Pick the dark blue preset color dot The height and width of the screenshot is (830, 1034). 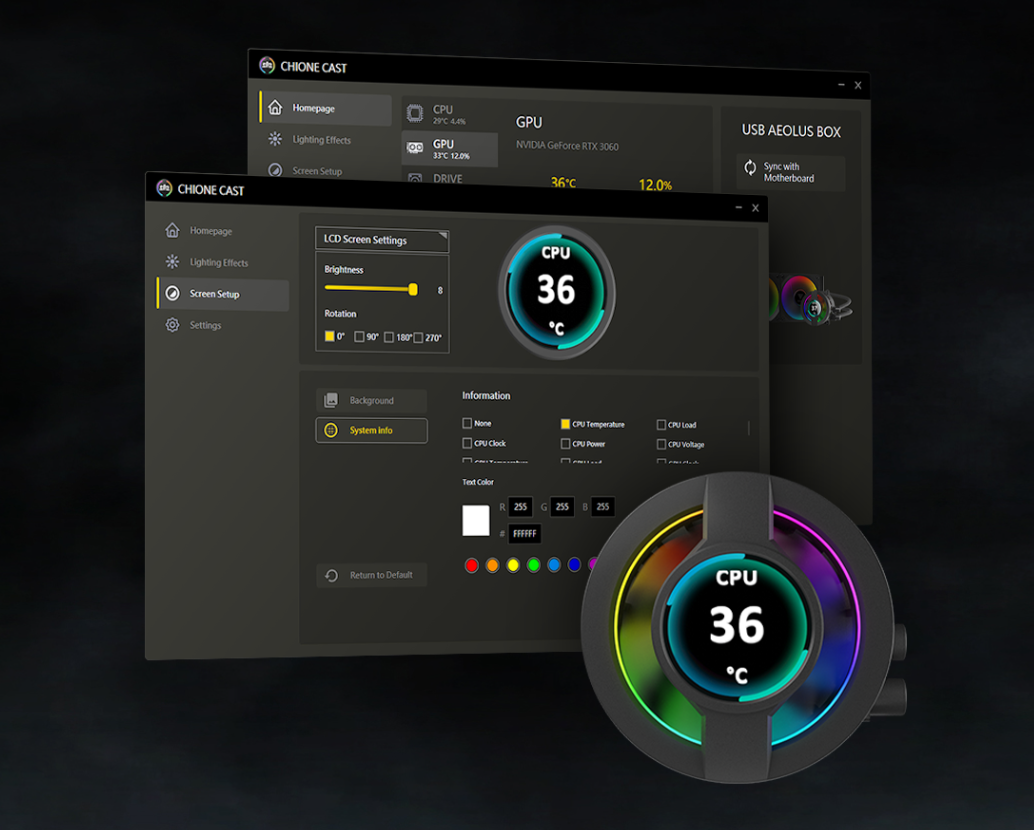pos(574,564)
